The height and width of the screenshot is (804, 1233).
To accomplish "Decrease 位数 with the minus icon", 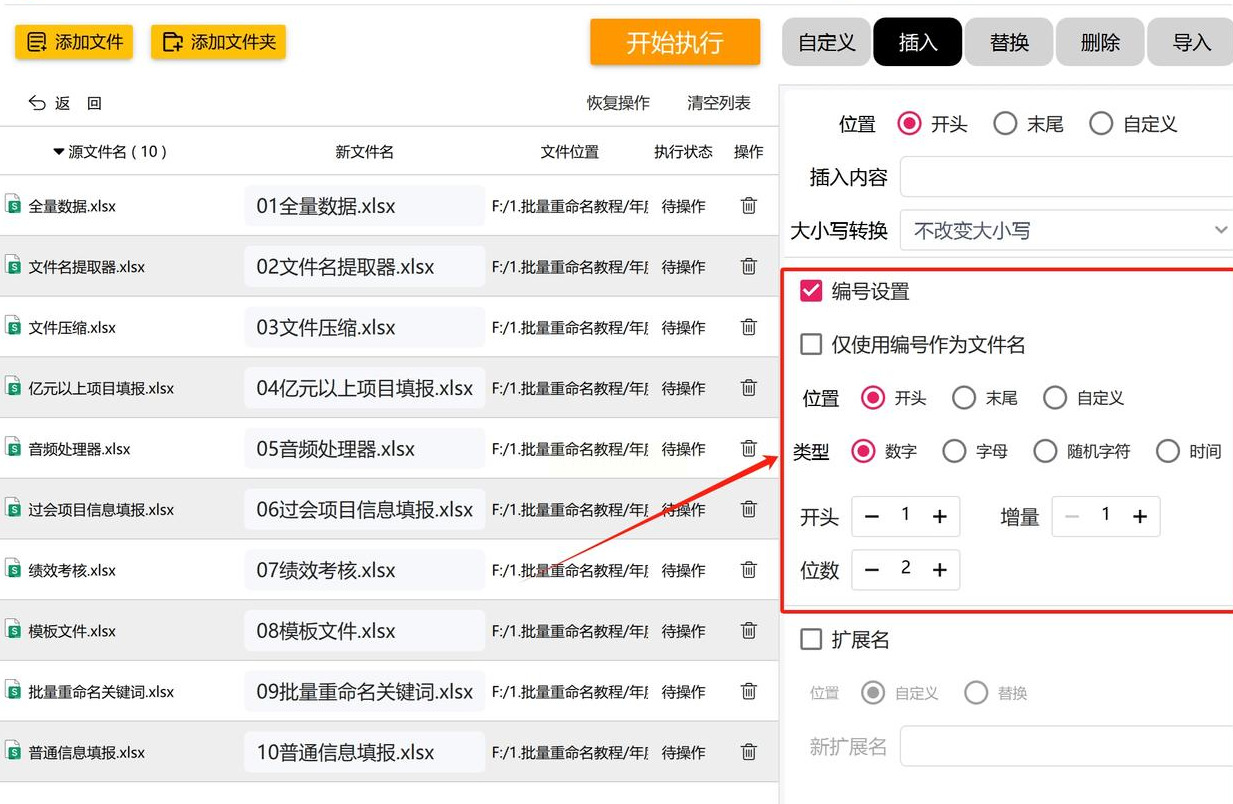I will pyautogui.click(x=872, y=570).
